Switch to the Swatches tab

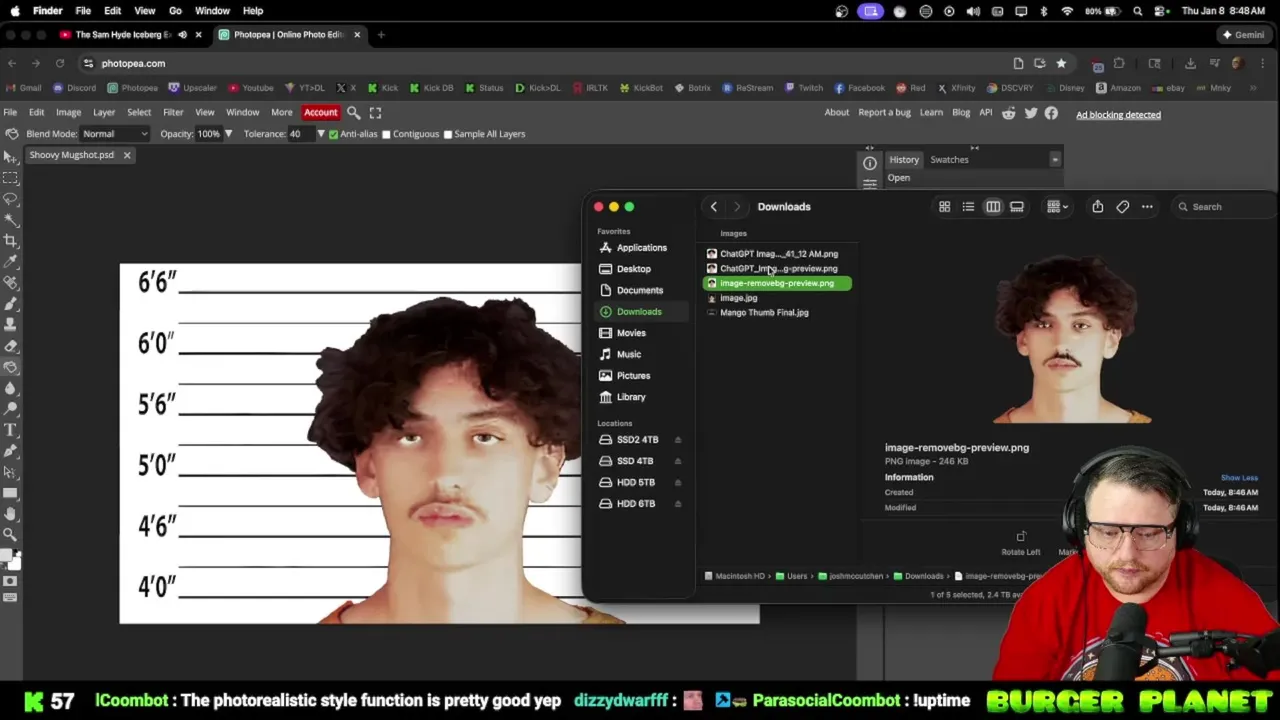949,160
